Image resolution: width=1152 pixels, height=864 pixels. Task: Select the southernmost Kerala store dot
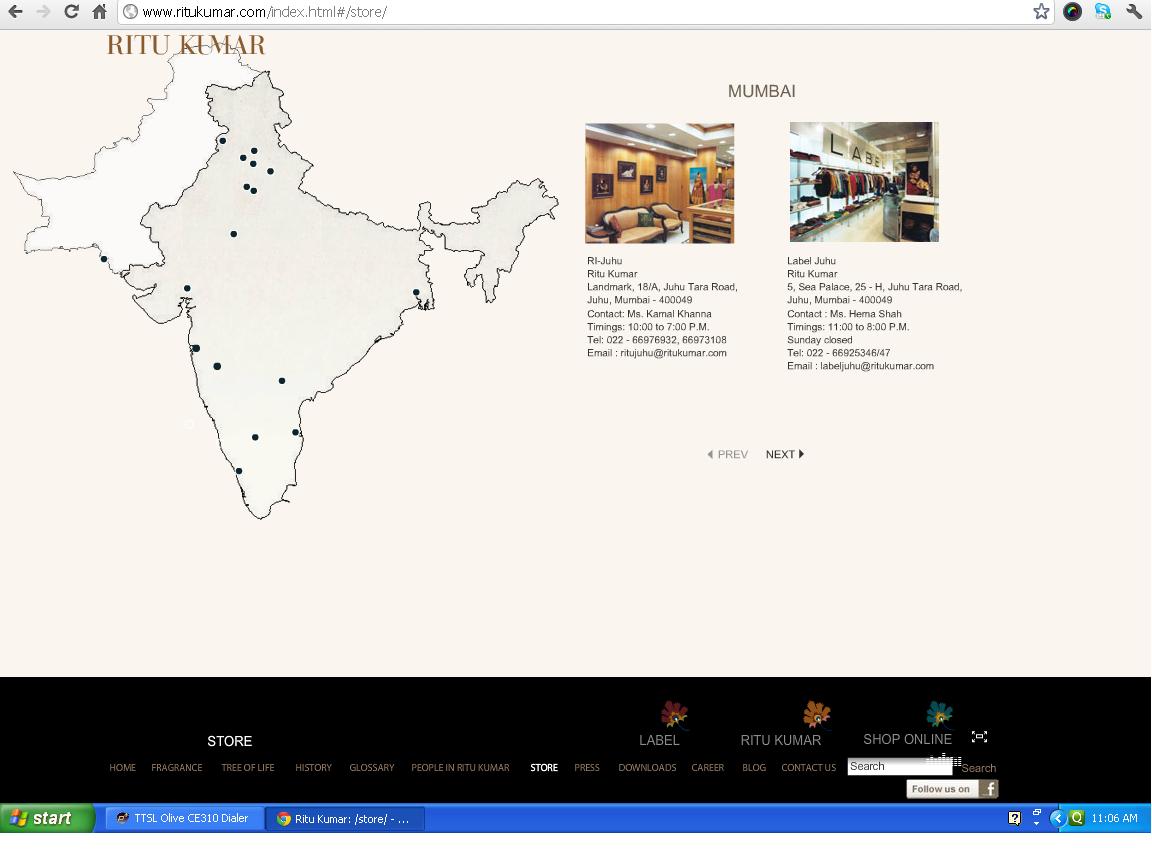[x=239, y=471]
